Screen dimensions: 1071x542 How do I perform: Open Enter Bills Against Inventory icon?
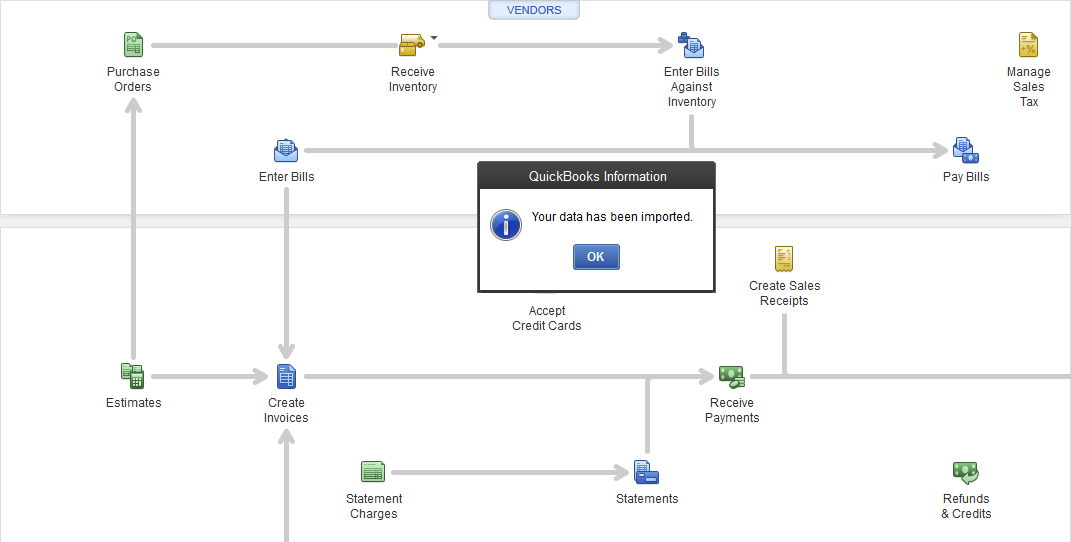coord(691,45)
